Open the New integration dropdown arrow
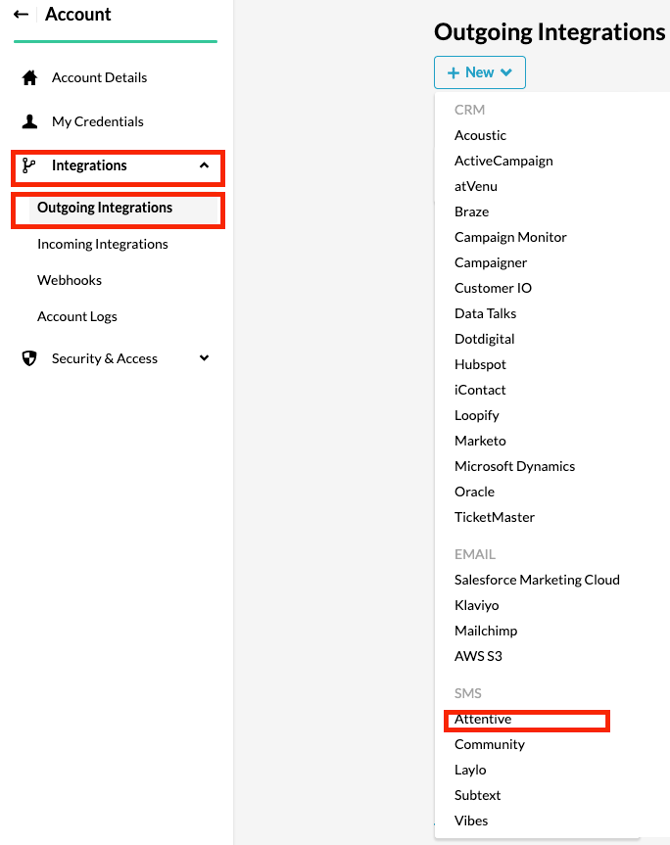The height and width of the screenshot is (845, 670). [506, 73]
